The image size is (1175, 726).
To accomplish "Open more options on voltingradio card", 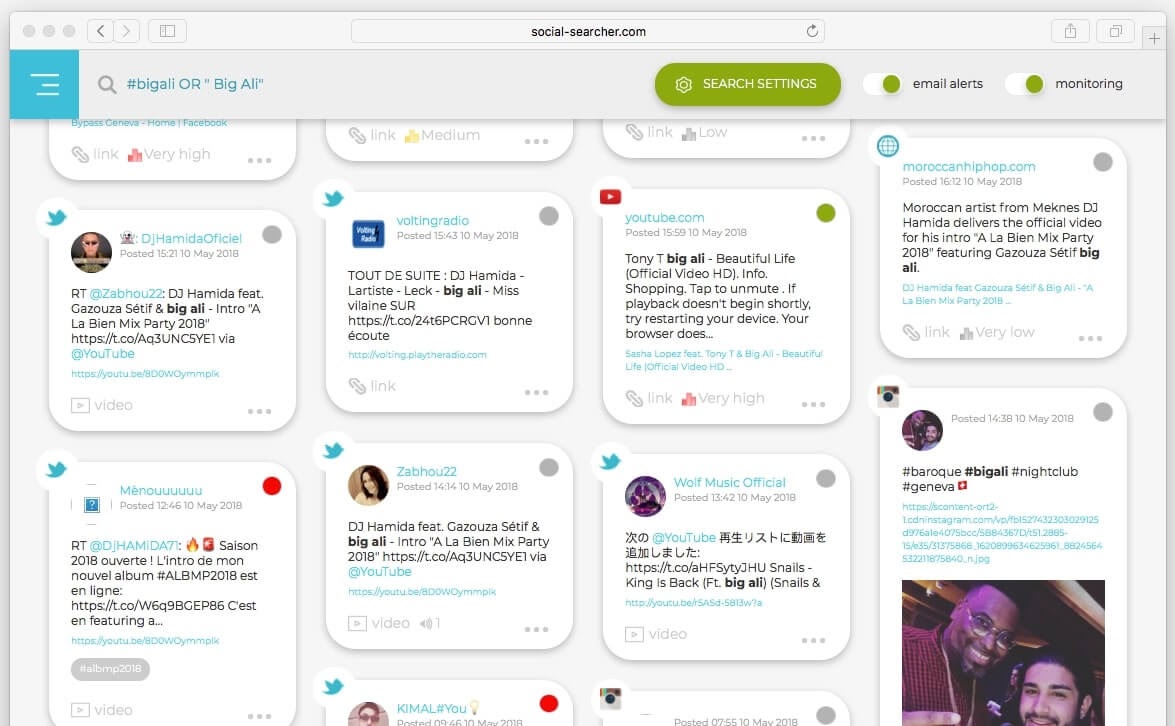I will tap(537, 393).
